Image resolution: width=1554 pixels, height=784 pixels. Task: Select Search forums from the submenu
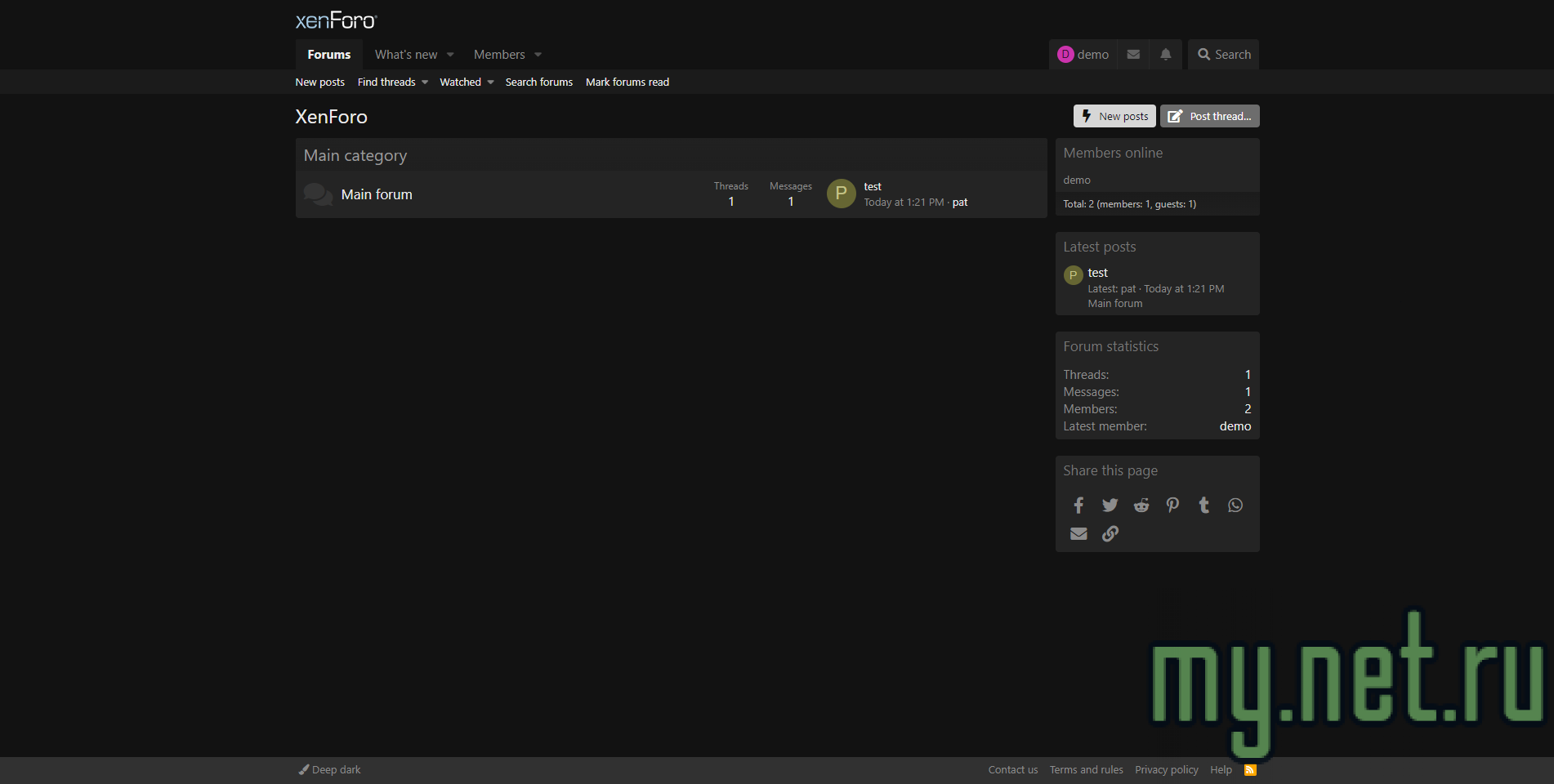pyautogui.click(x=538, y=82)
